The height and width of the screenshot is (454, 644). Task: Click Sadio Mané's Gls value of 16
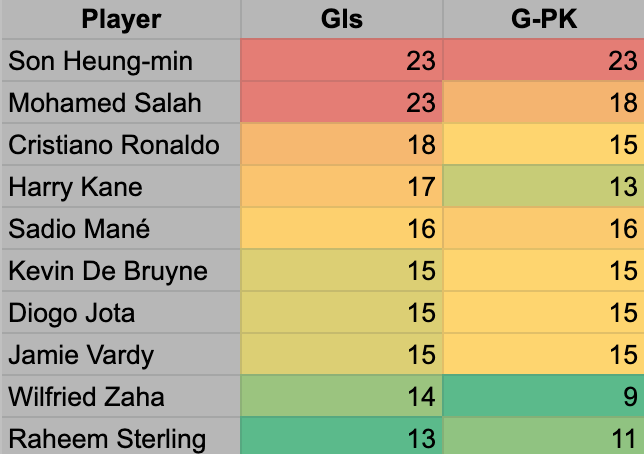342,229
